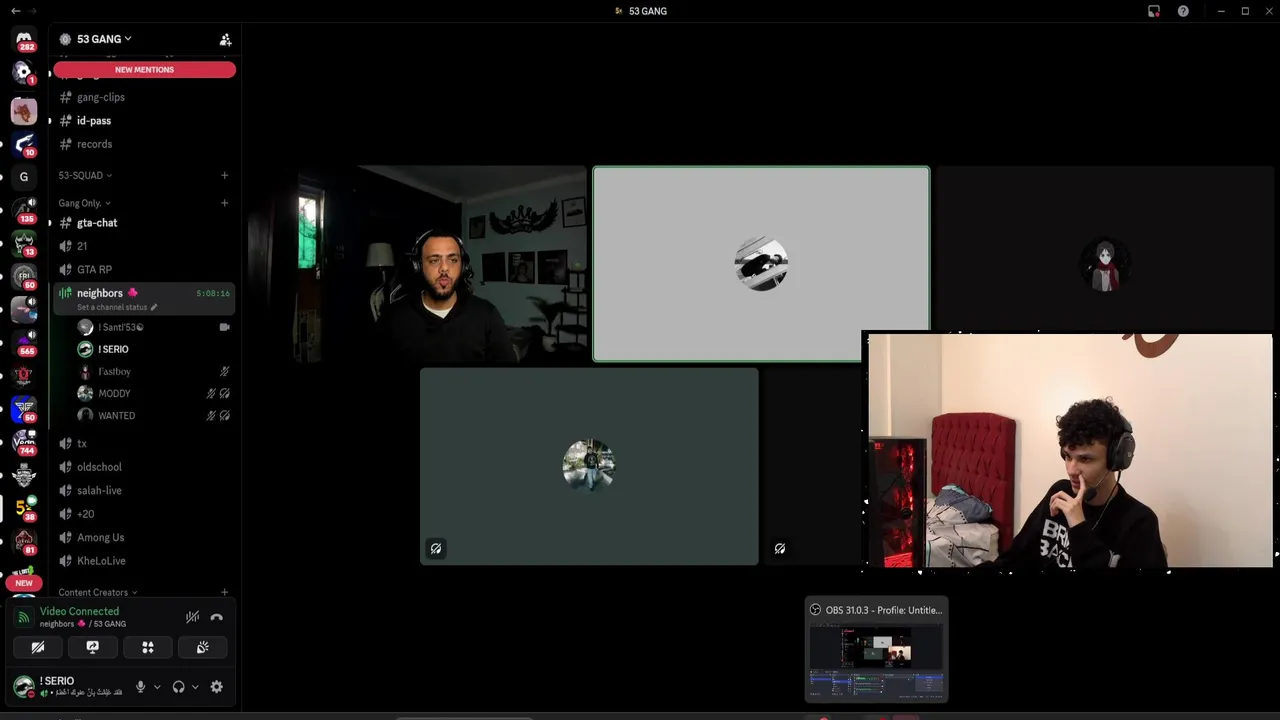Open the server icon with the 282 badge
The width and height of the screenshot is (1280, 720).
pos(24,39)
